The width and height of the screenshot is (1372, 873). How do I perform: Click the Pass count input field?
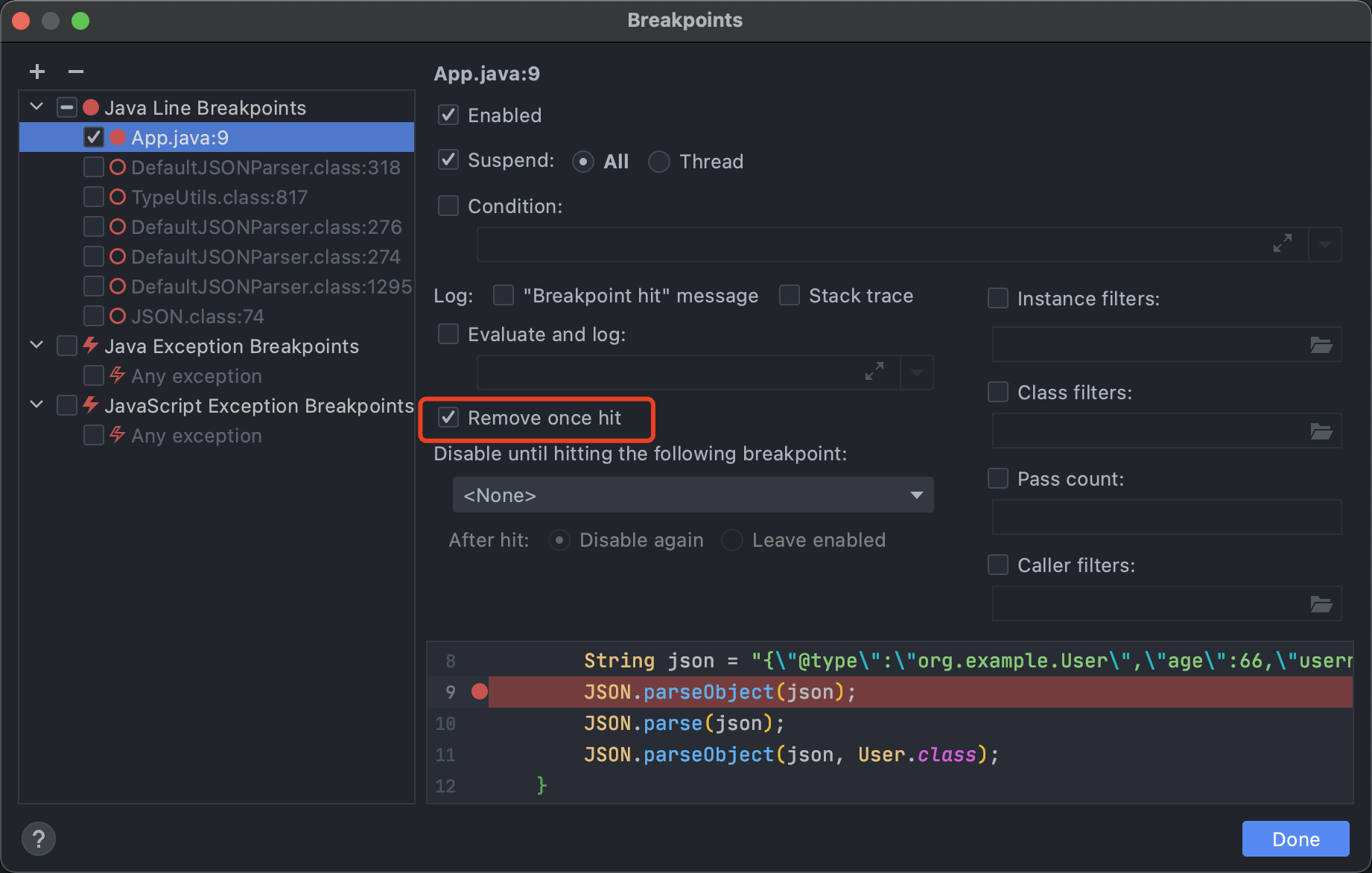pyautogui.click(x=1166, y=518)
